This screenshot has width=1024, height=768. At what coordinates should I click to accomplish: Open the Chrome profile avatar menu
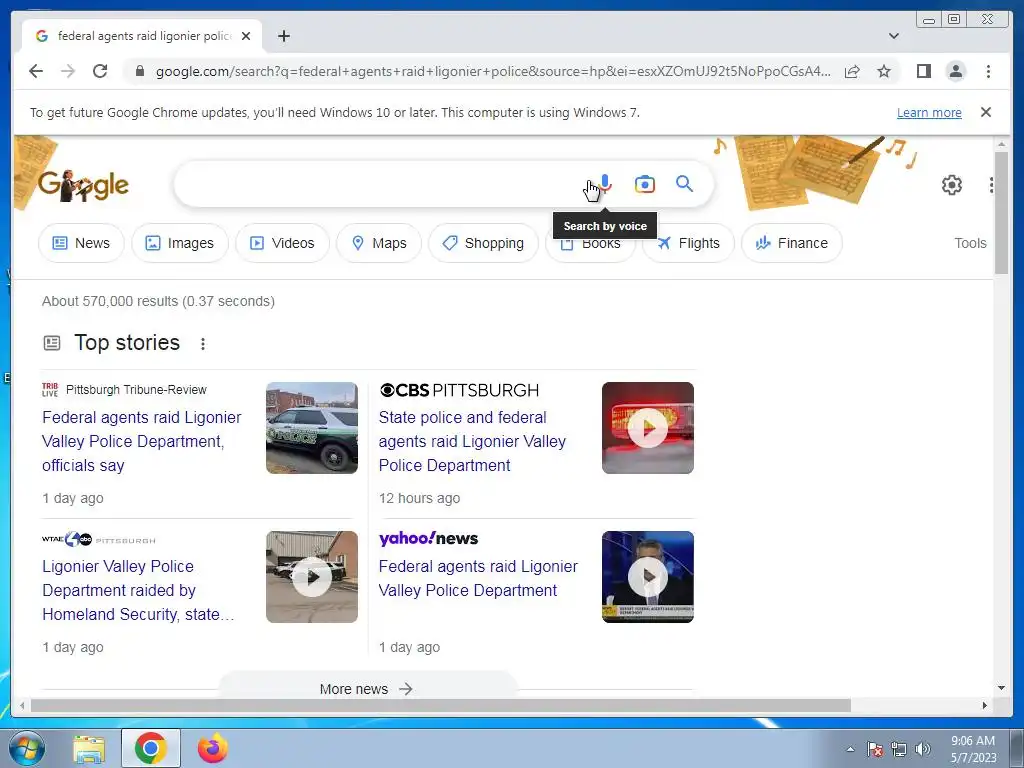tap(955, 71)
